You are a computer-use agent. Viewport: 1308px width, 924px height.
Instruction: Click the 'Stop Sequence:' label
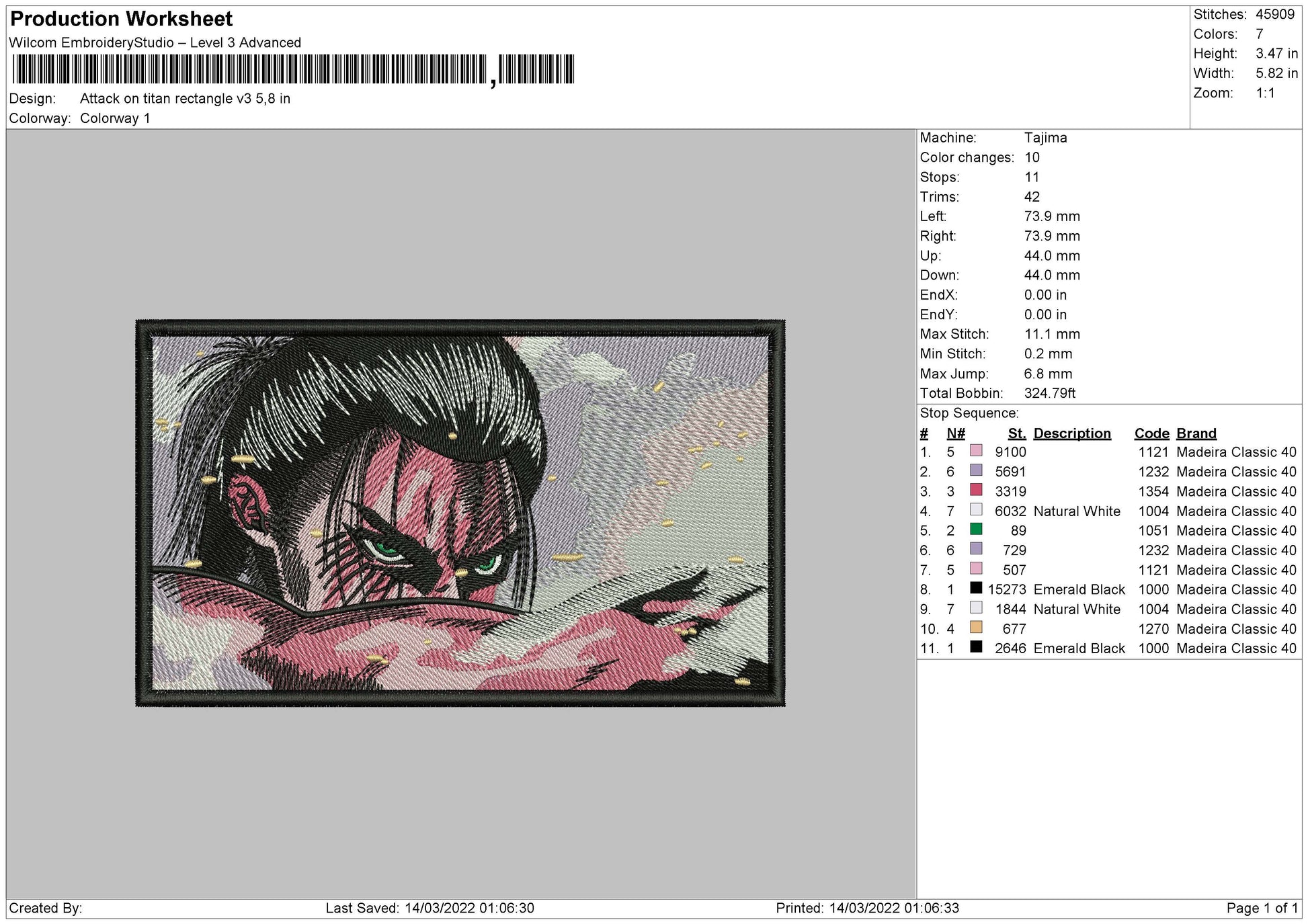(969, 413)
